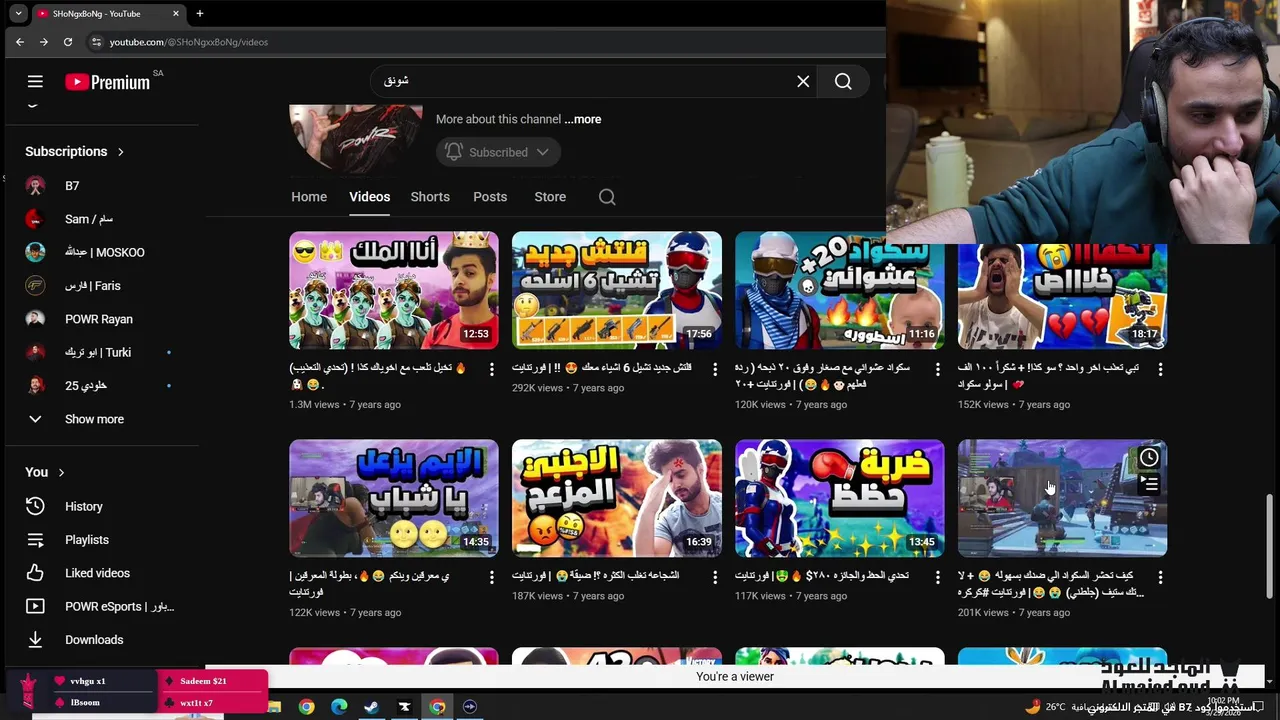More actions for the 17:56 video
This screenshot has width=1280, height=720.
pyautogui.click(x=714, y=369)
